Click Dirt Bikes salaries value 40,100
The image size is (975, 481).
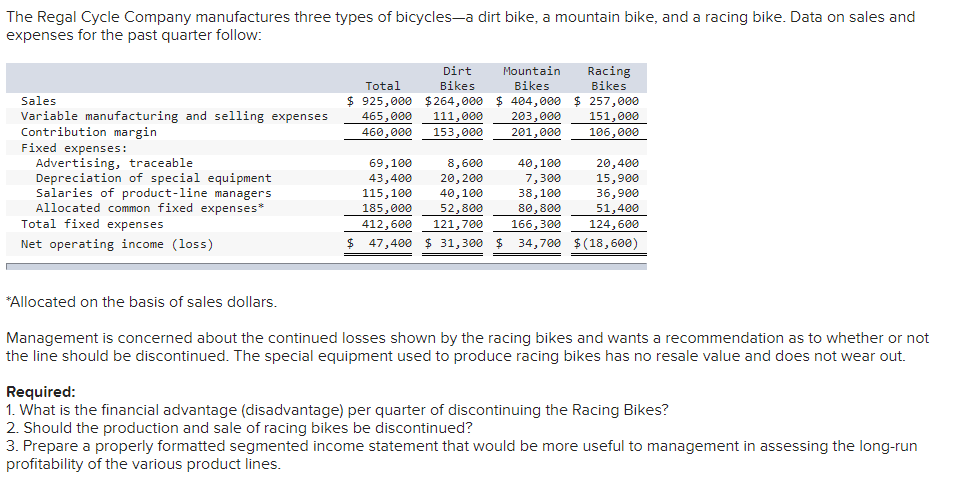point(461,193)
